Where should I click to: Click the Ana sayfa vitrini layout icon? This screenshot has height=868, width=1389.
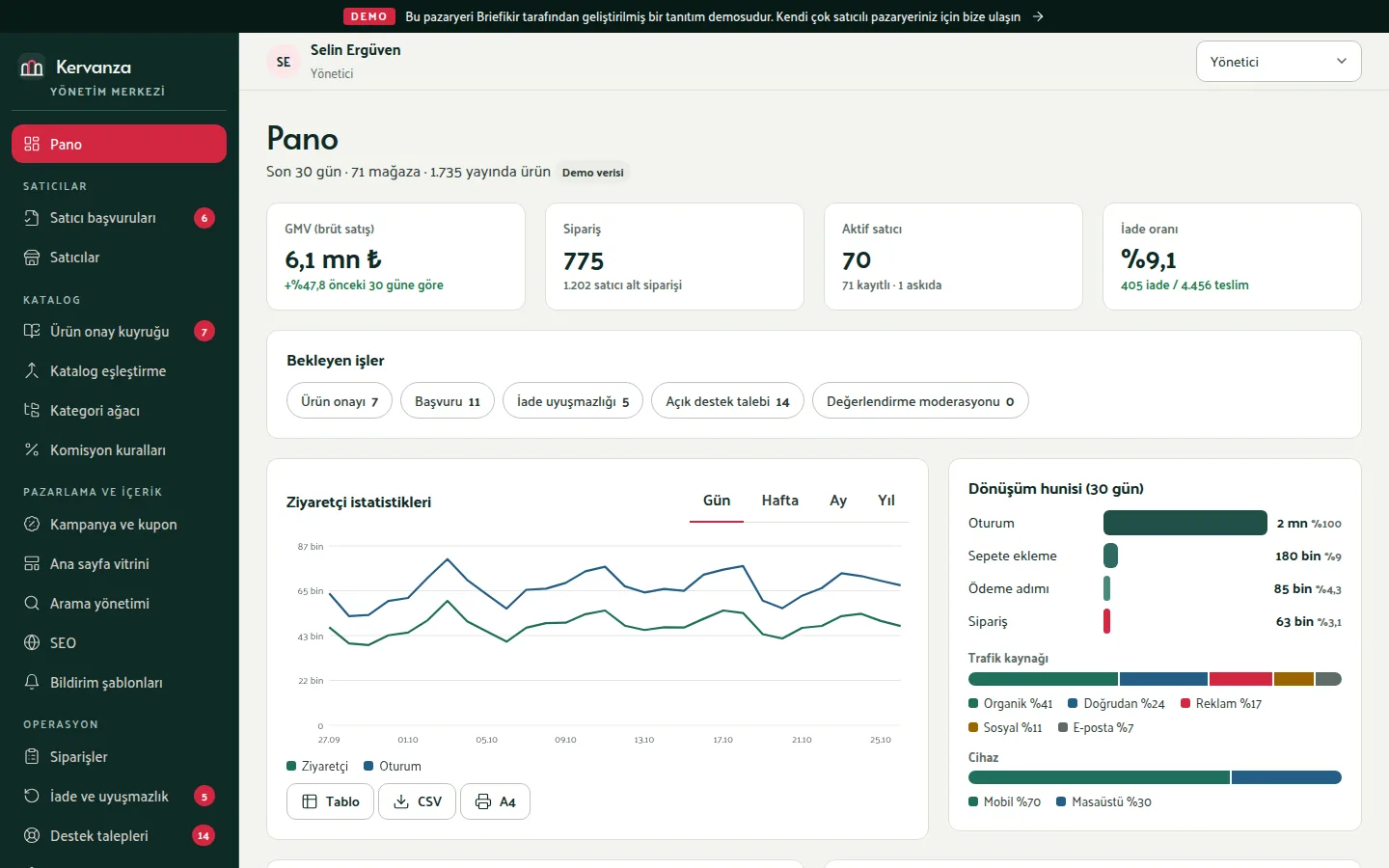(x=32, y=563)
